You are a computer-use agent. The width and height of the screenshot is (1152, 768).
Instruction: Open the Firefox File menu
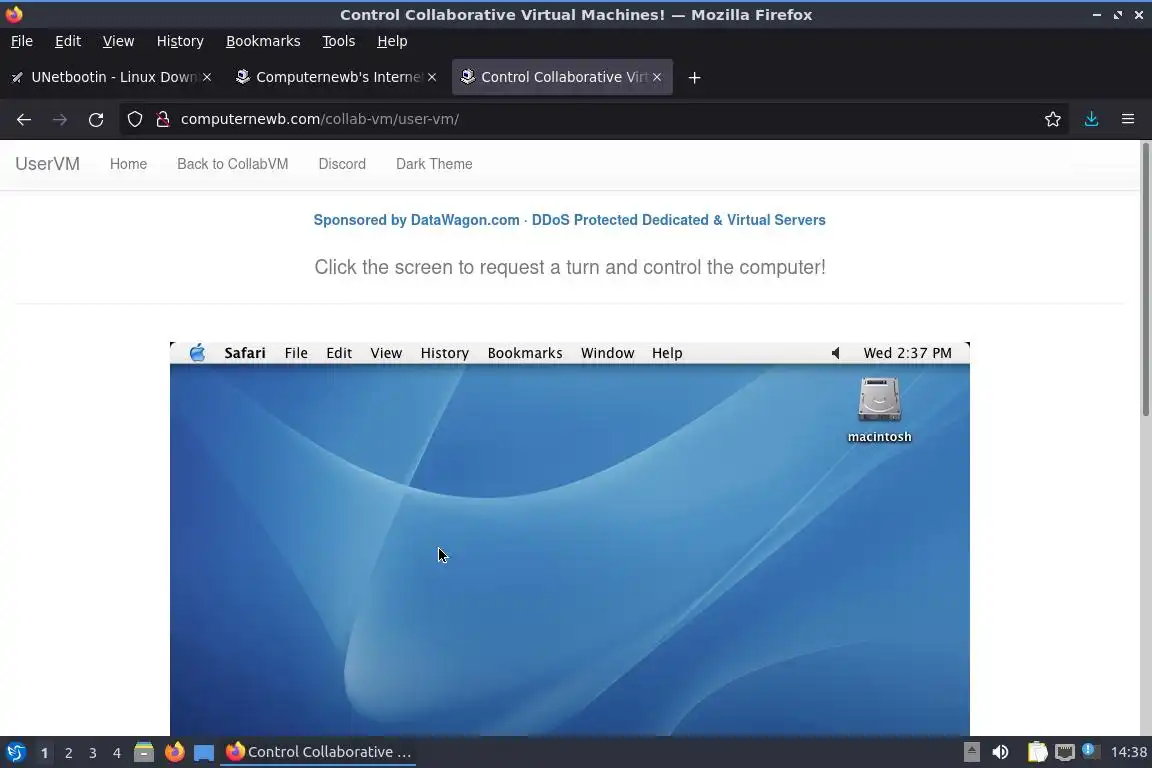tap(22, 41)
